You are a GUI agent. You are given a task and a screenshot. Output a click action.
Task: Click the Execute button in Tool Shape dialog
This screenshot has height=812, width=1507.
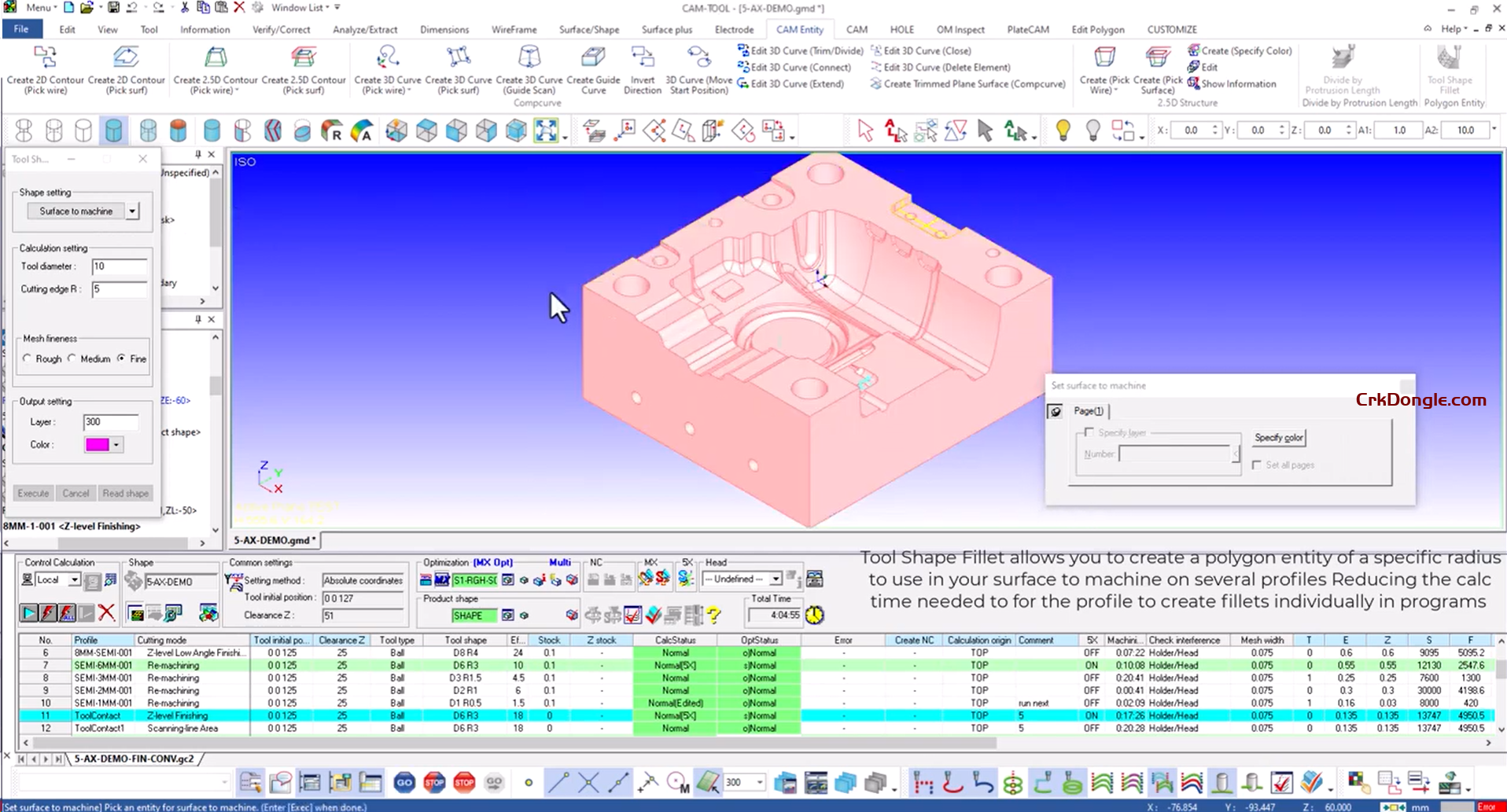[33, 493]
